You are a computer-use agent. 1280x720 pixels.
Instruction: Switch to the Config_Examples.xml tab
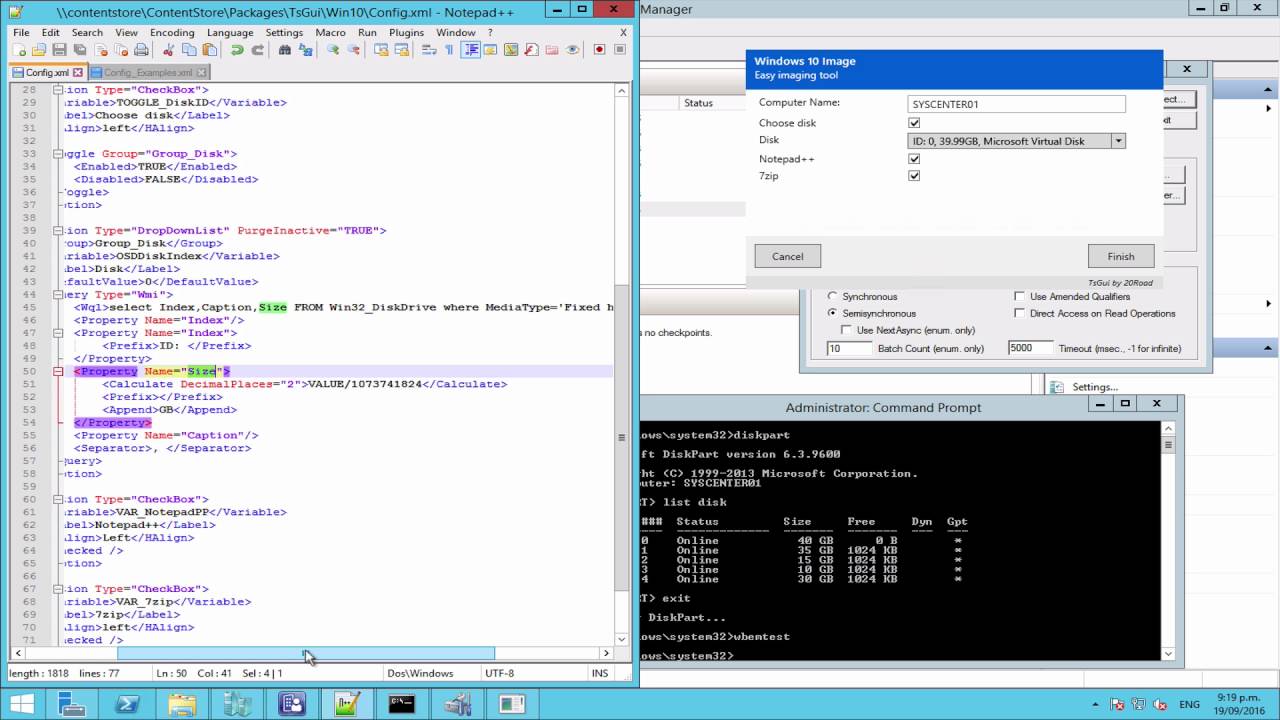click(148, 73)
